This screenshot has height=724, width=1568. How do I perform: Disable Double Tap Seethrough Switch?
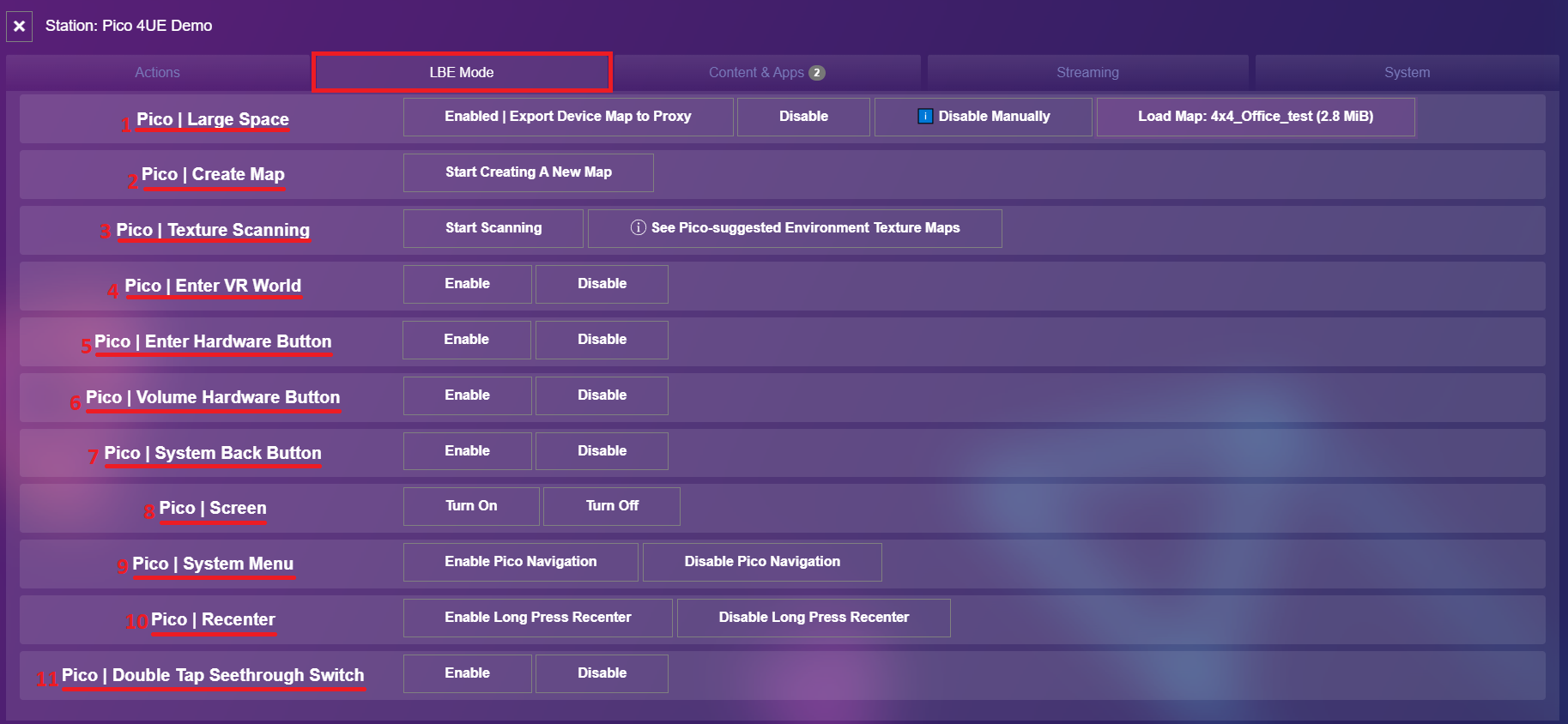pos(602,673)
